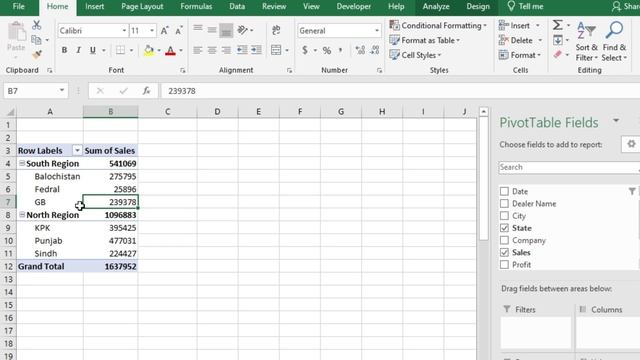Click the Insert Function fx icon
Image resolution: width=640 pixels, height=360 pixels.
pyautogui.click(x=146, y=91)
